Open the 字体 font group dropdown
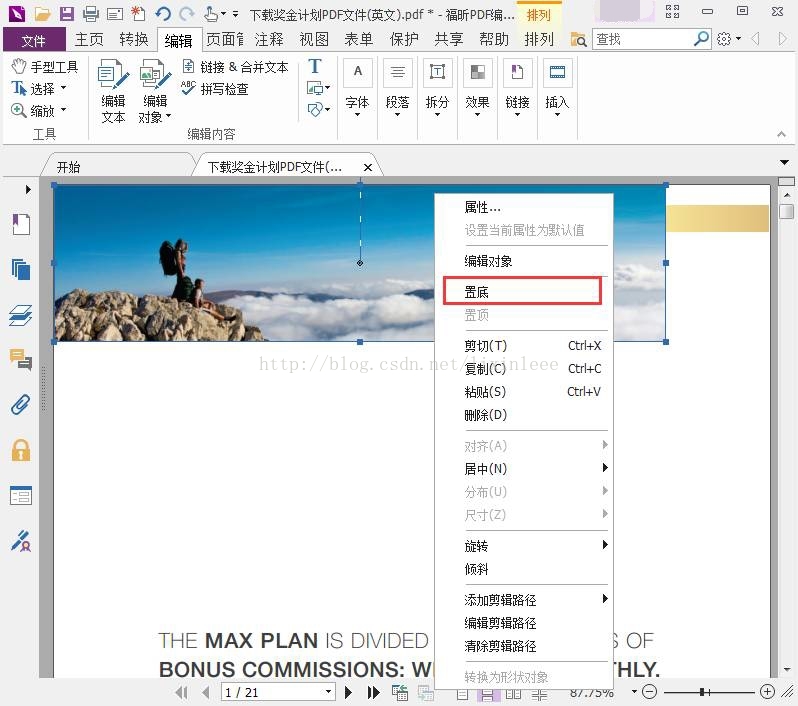 tap(357, 88)
